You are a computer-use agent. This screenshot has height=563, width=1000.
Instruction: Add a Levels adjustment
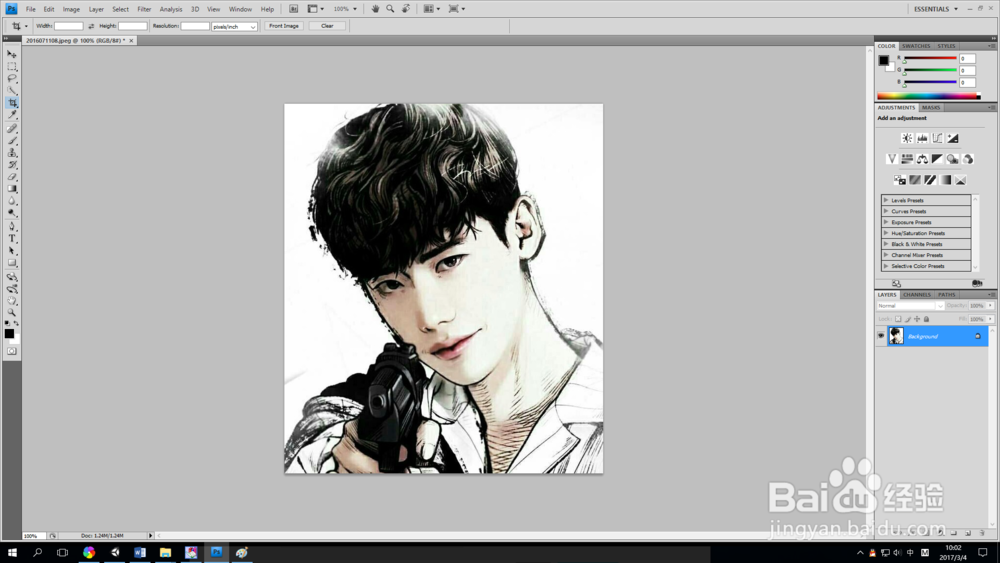(x=922, y=138)
